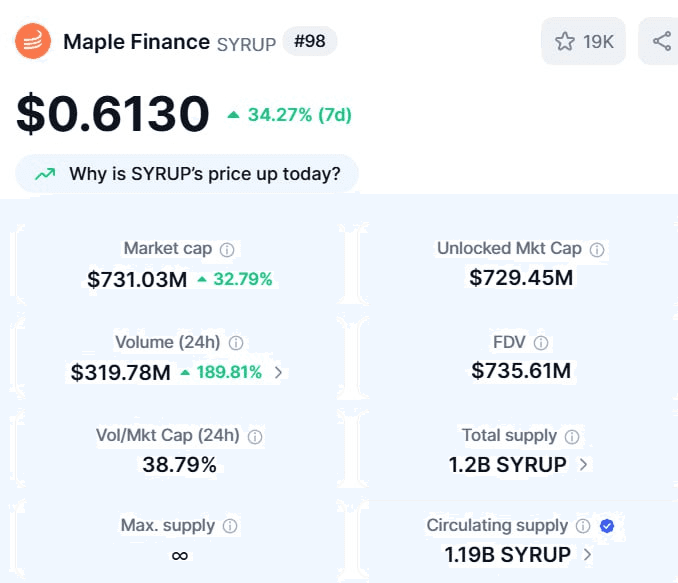678x583 pixels.
Task: Click the Circulating supply info icon
Action: (583, 526)
